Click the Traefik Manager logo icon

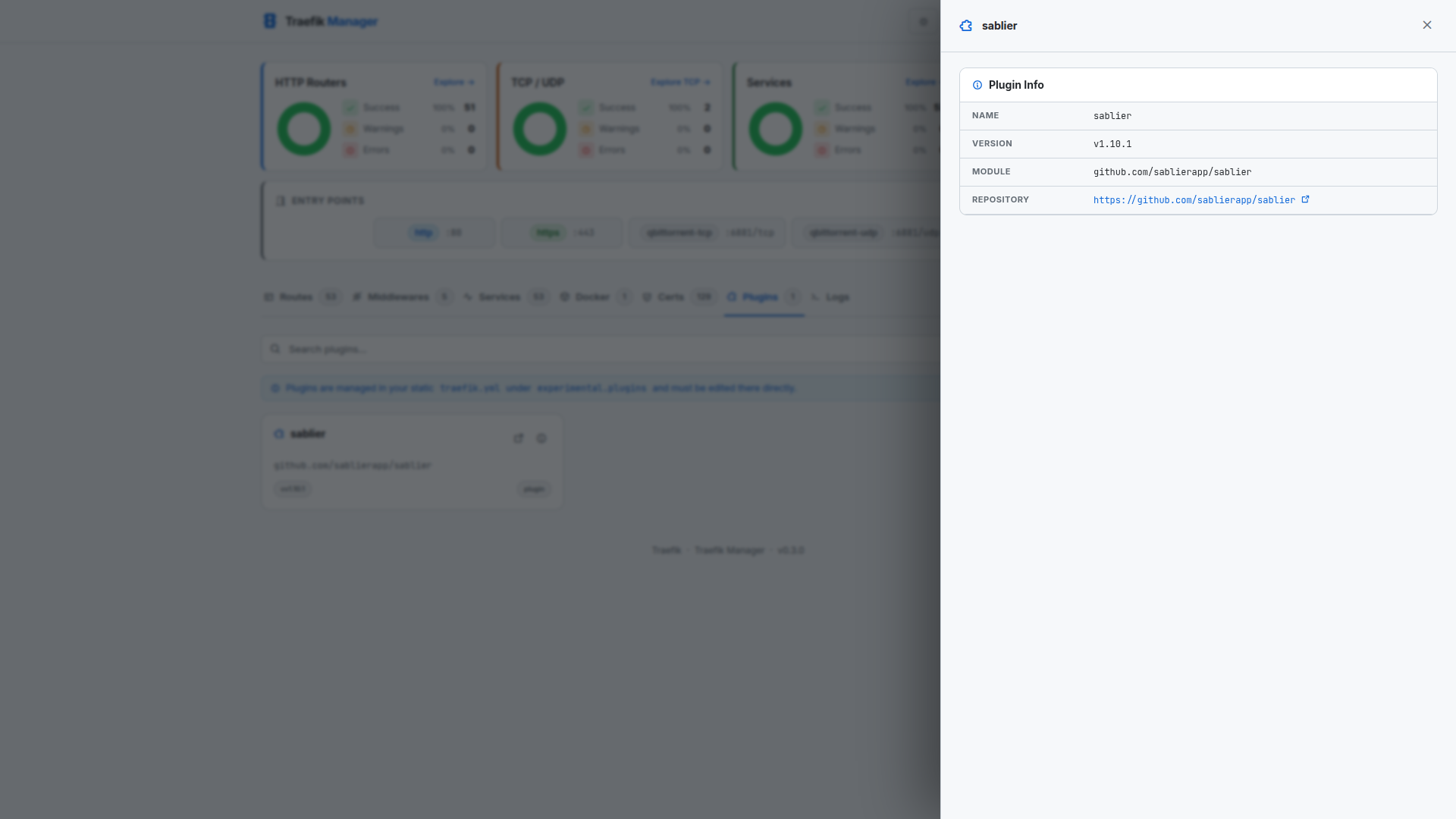coord(271,20)
